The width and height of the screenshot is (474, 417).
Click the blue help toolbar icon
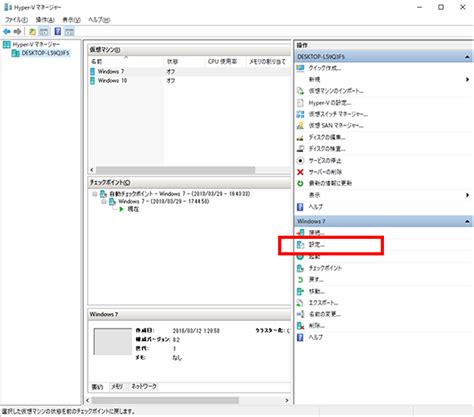[x=58, y=32]
